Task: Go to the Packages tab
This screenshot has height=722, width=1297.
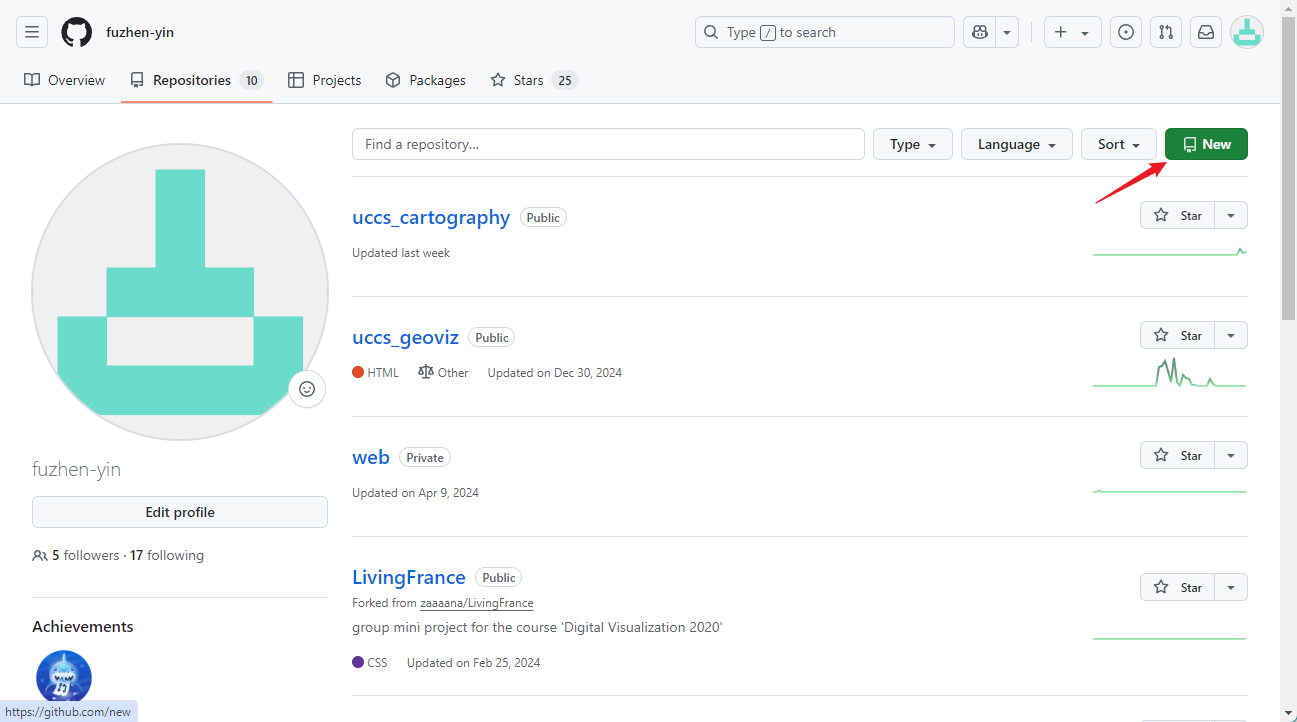Action: point(426,80)
